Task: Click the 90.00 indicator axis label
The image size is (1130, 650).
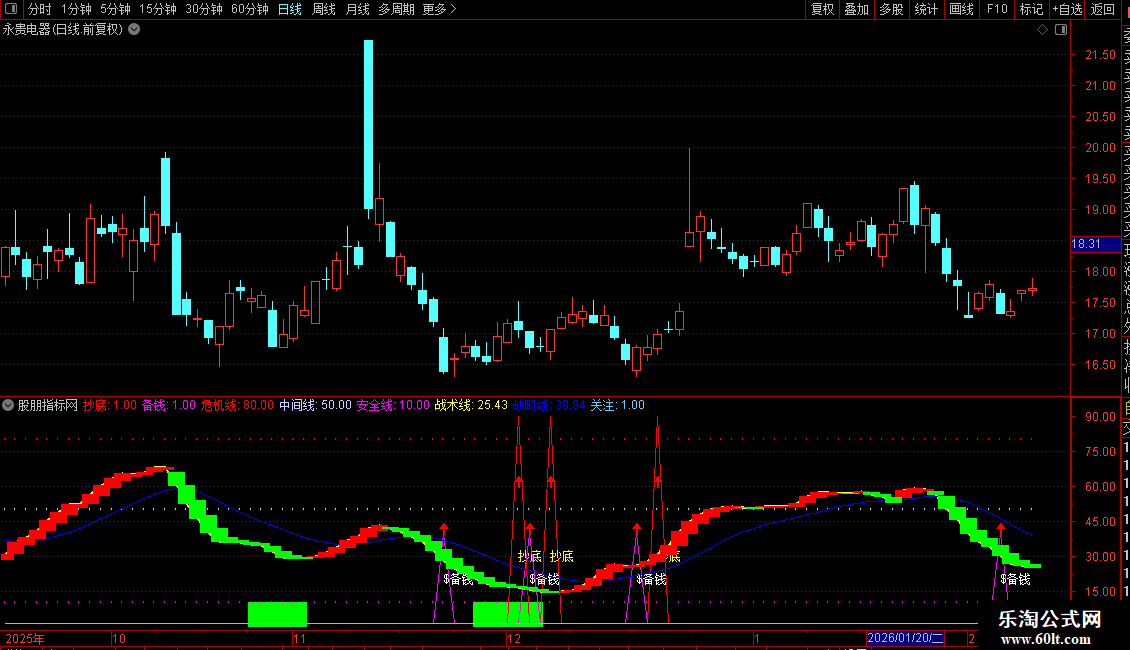Action: (1100, 417)
